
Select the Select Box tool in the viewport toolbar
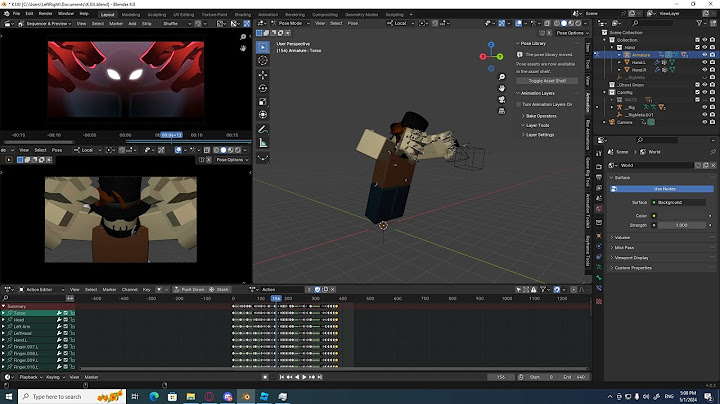pos(263,47)
